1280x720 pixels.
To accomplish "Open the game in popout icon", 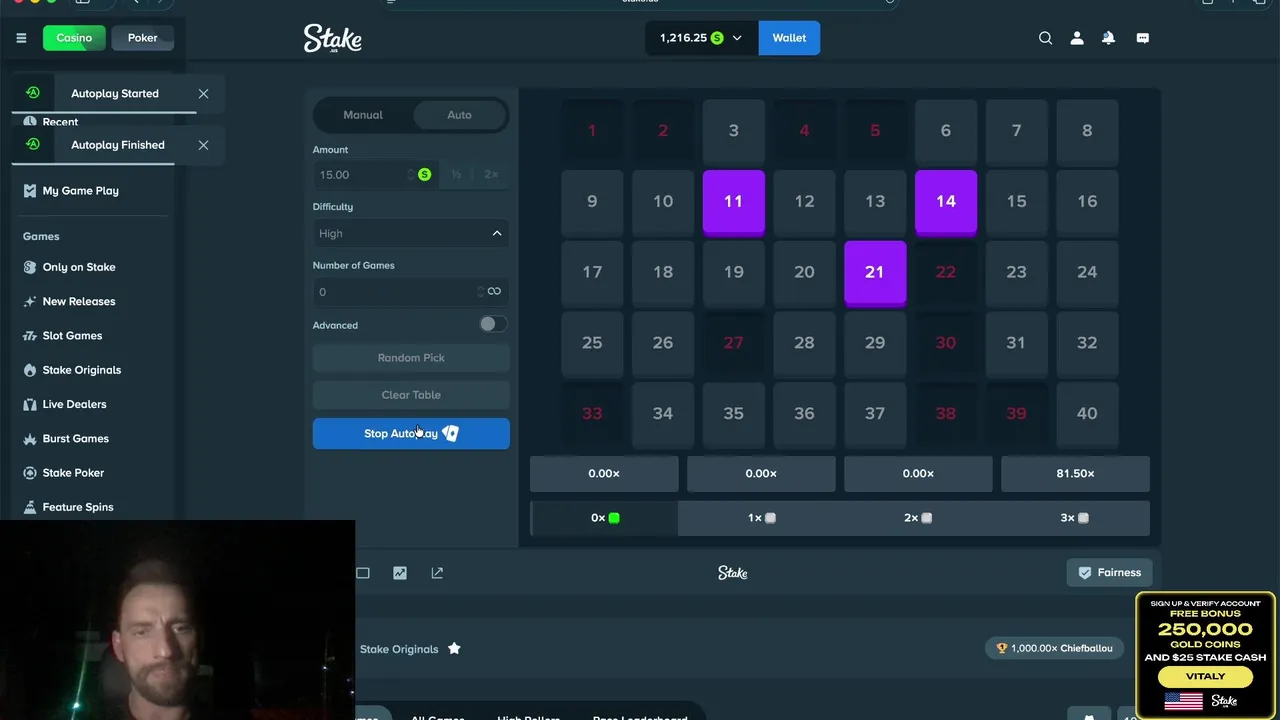I will 437,573.
